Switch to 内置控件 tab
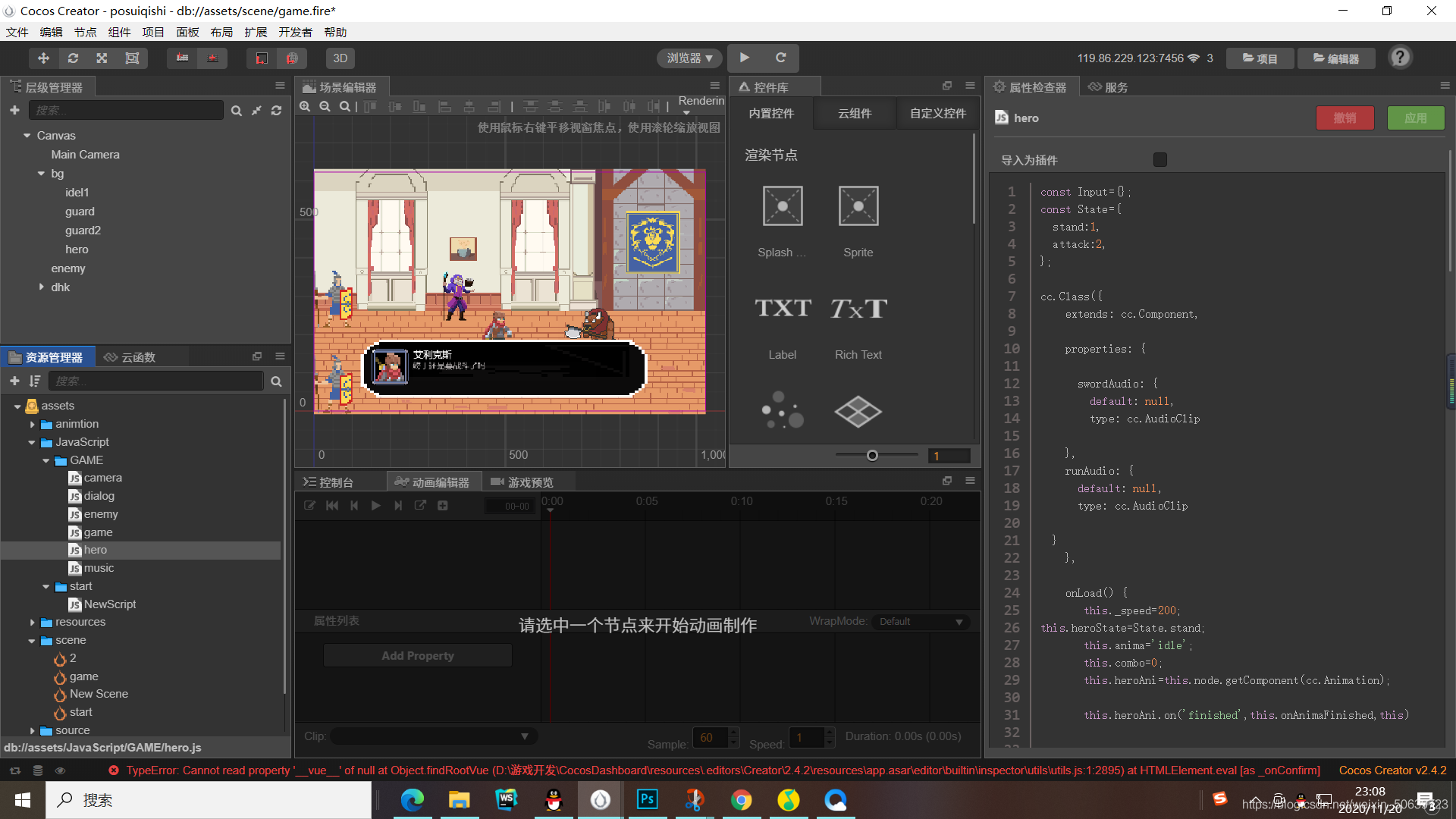The image size is (1456, 819). tap(771, 114)
